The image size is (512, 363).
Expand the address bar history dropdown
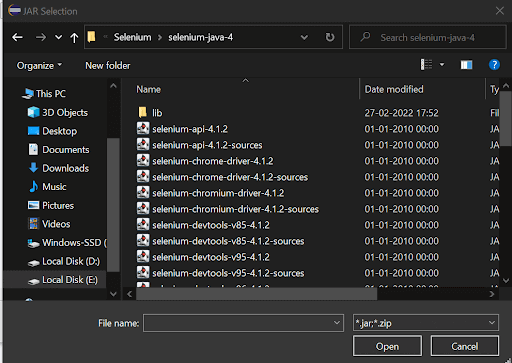[304, 37]
